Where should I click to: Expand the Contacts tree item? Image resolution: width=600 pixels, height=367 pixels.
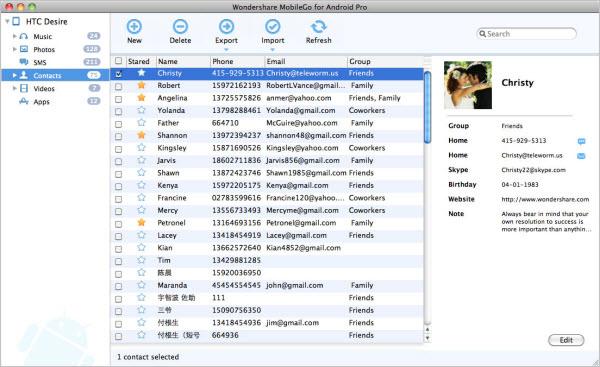pyautogui.click(x=15, y=75)
